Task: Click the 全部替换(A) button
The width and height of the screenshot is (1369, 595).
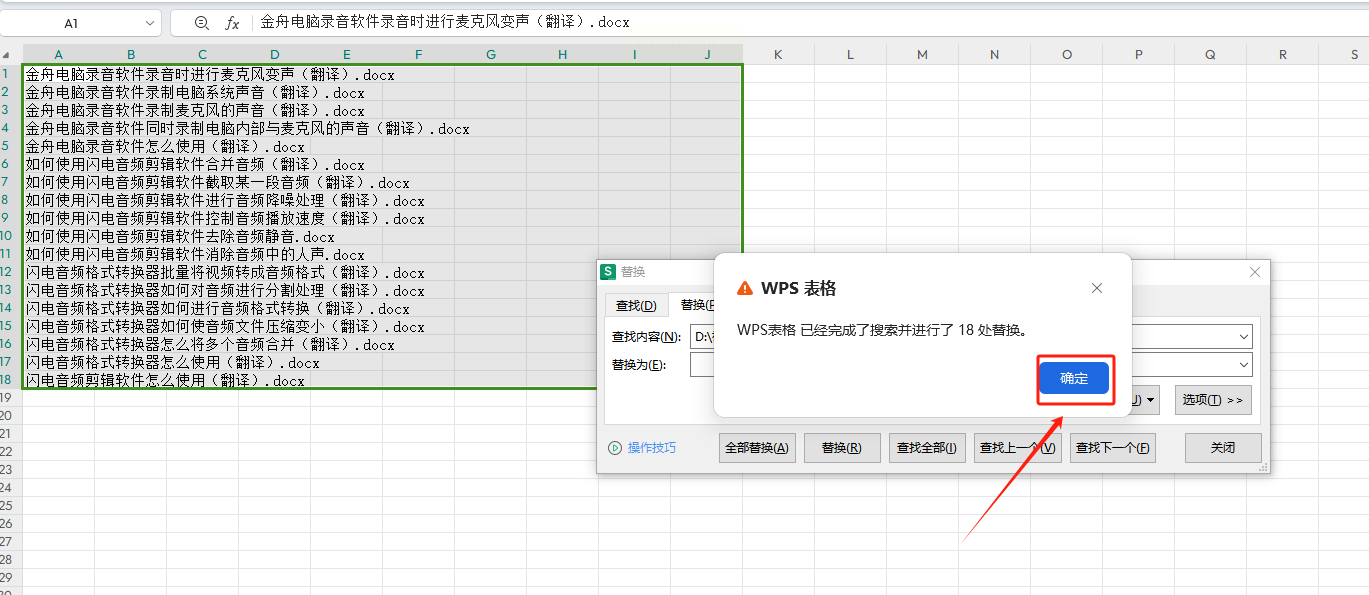Action: pyautogui.click(x=757, y=448)
